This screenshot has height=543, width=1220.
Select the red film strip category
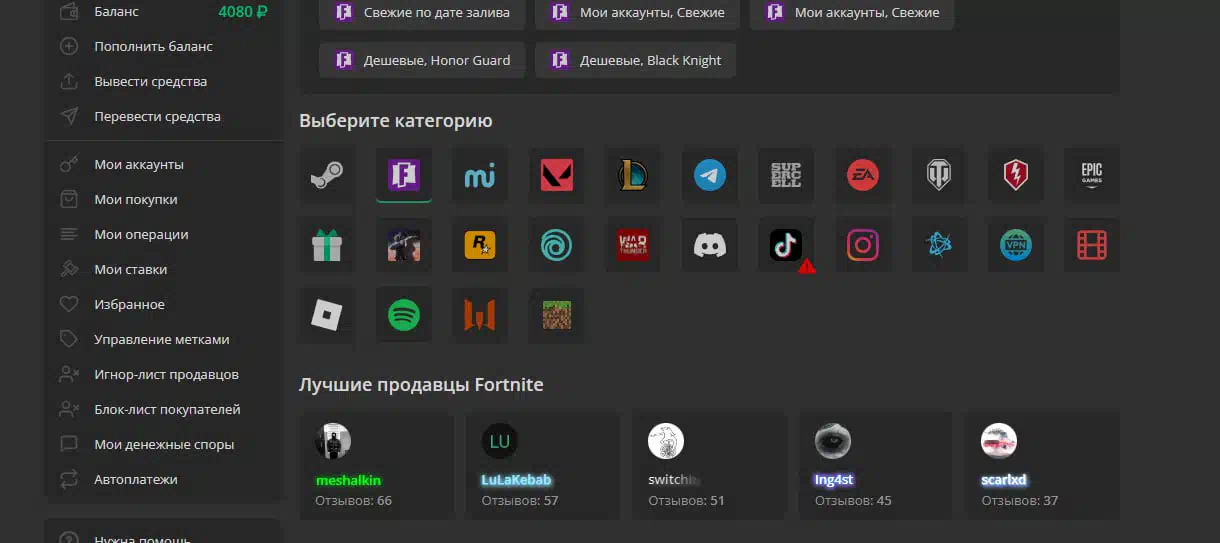(x=1092, y=245)
